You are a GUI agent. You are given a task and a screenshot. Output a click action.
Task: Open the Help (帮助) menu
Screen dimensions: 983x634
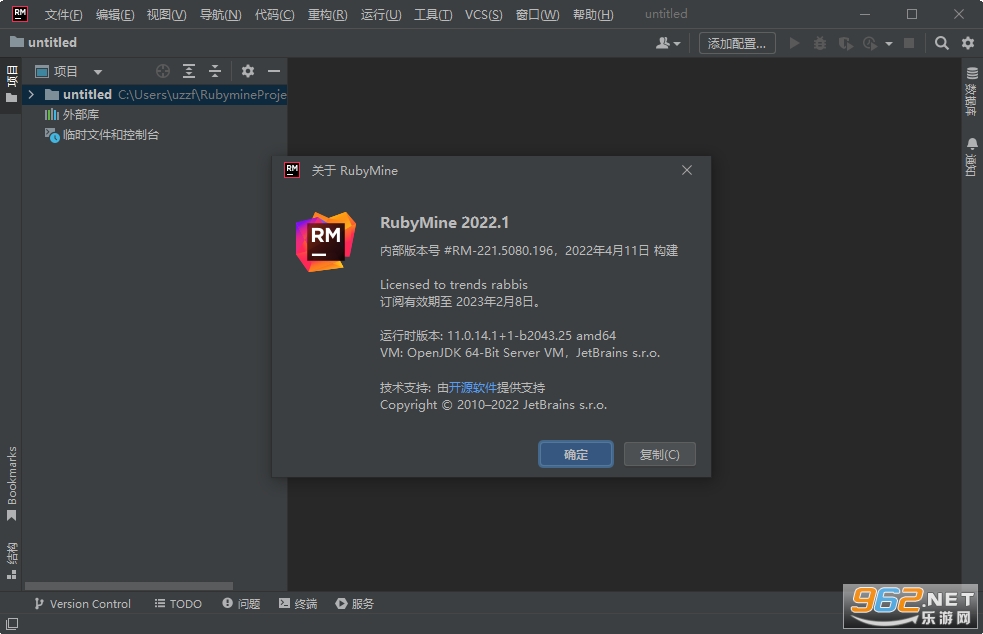593,14
